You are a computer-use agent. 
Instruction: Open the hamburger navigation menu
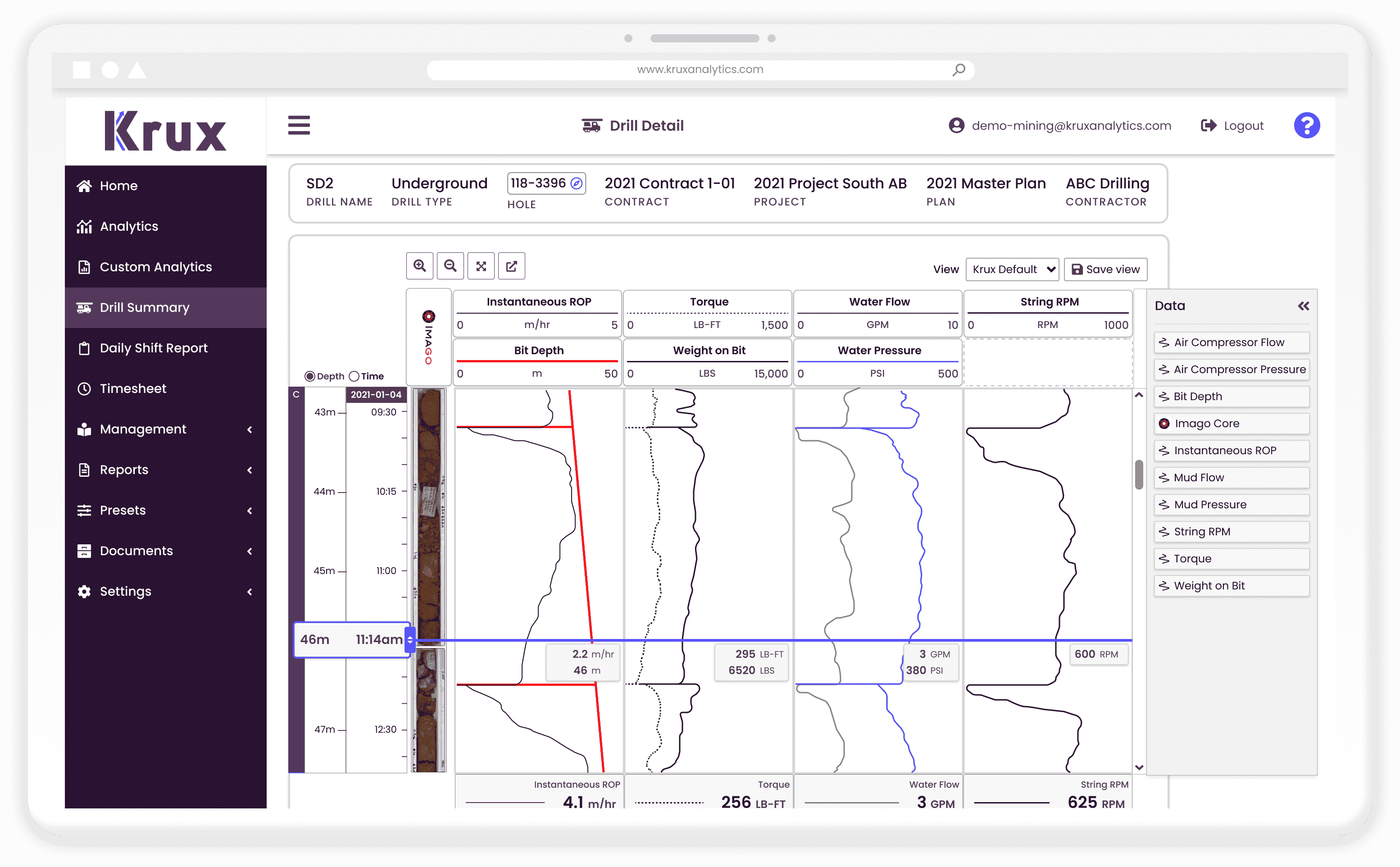(299, 125)
